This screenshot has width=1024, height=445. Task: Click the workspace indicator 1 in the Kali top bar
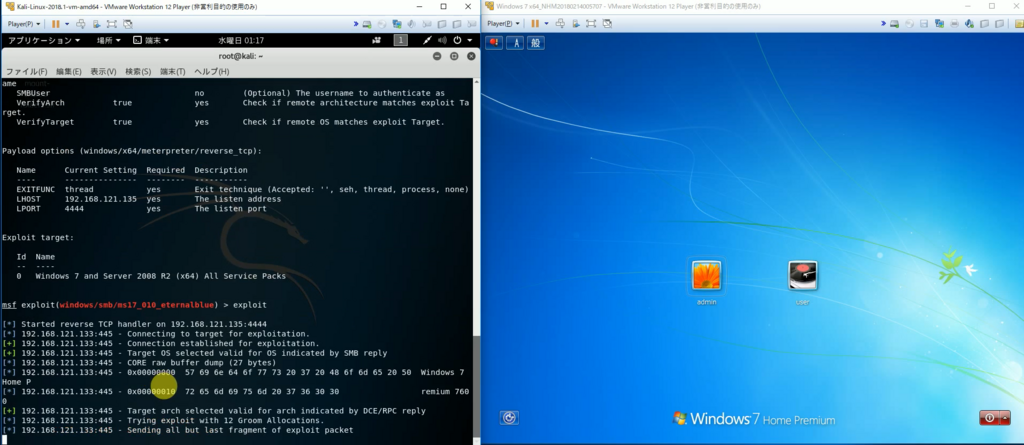pyautogui.click(x=400, y=41)
